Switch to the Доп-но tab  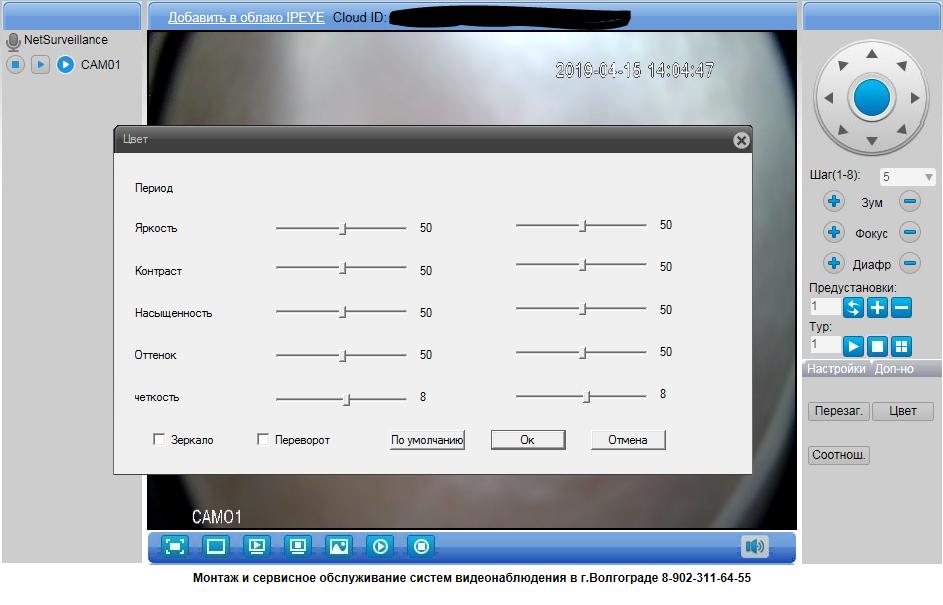(x=894, y=369)
